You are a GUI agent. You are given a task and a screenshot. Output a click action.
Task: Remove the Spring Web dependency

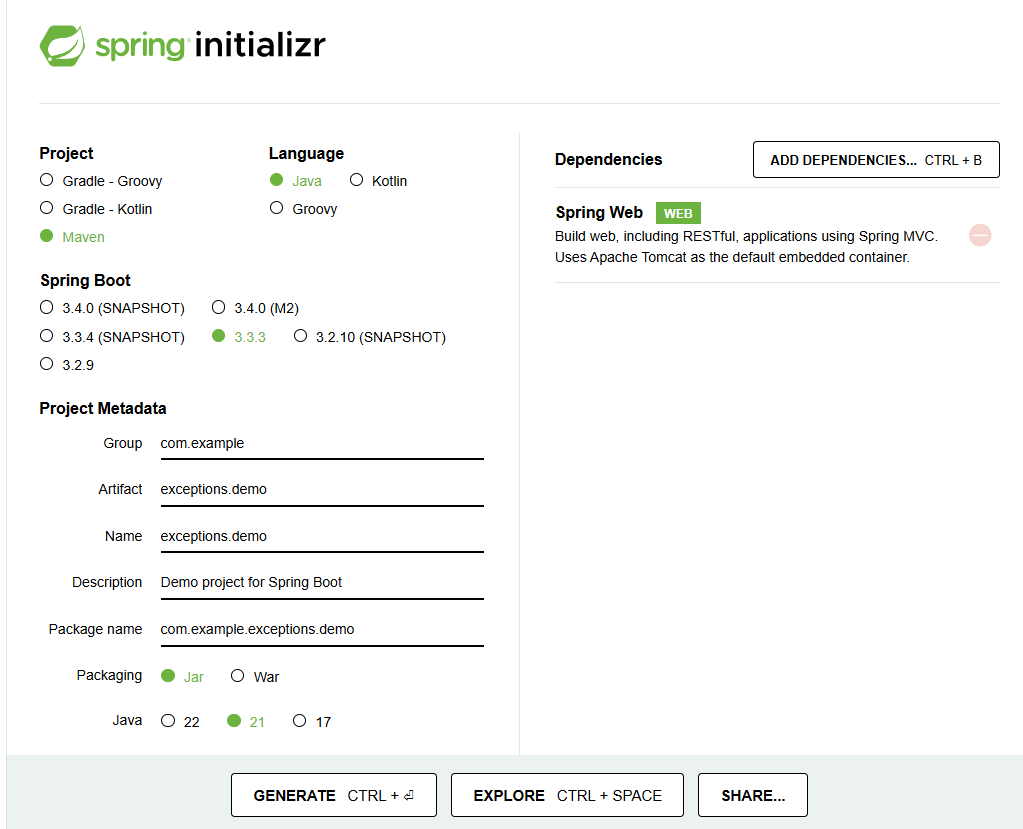980,235
